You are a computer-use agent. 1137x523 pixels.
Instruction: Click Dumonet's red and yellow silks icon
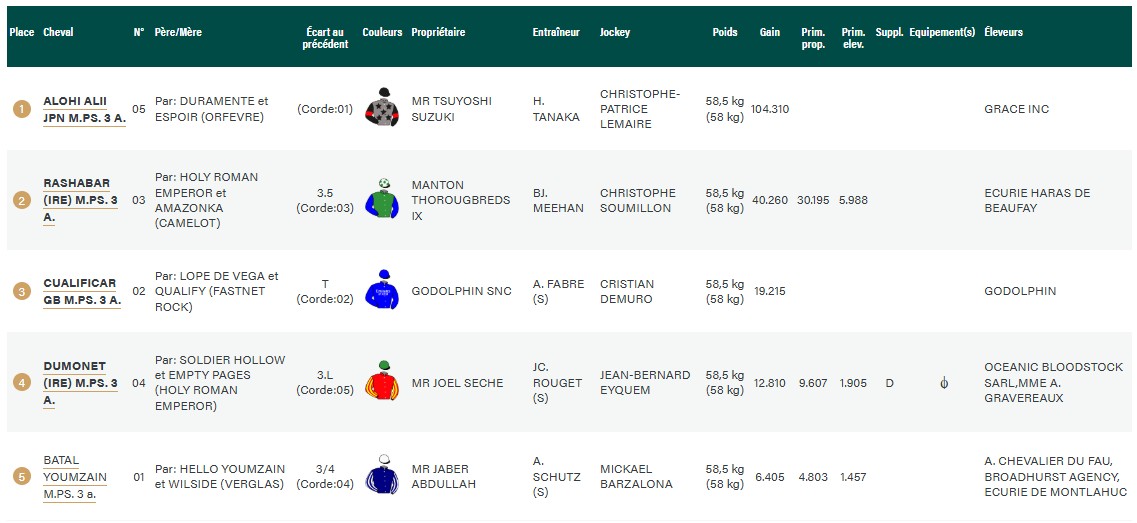(x=382, y=382)
